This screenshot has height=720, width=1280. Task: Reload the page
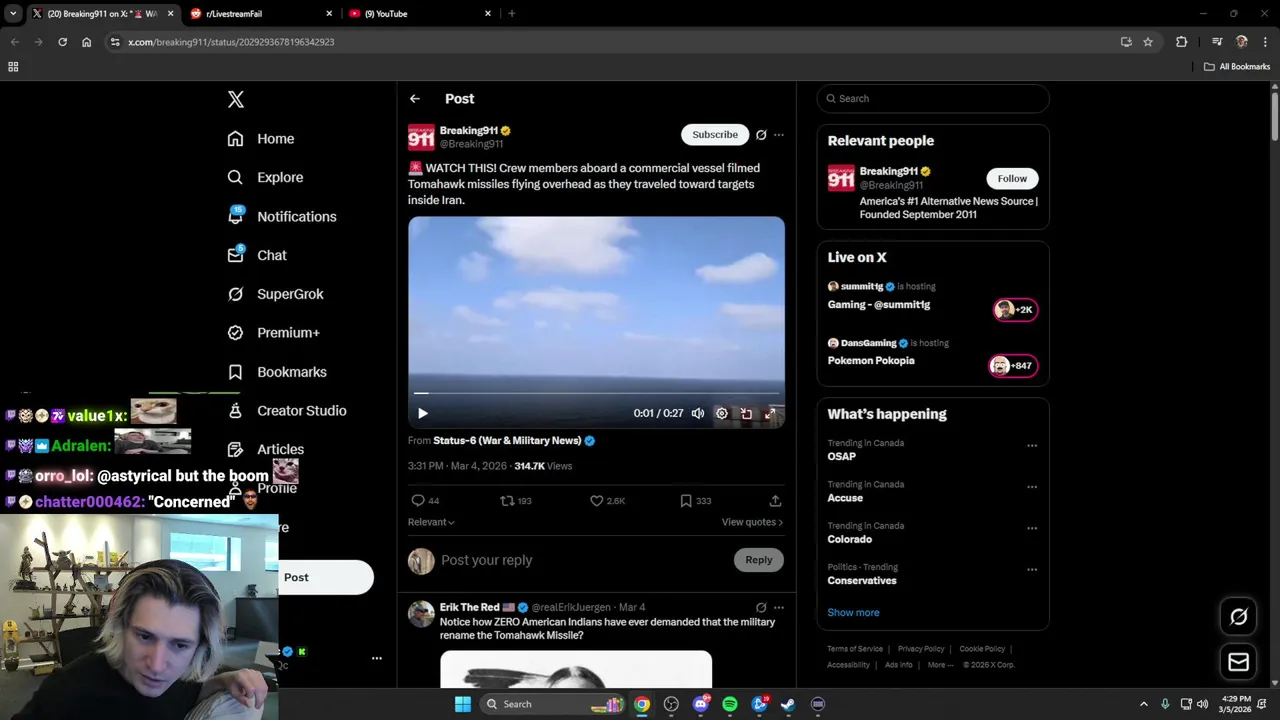point(62,42)
